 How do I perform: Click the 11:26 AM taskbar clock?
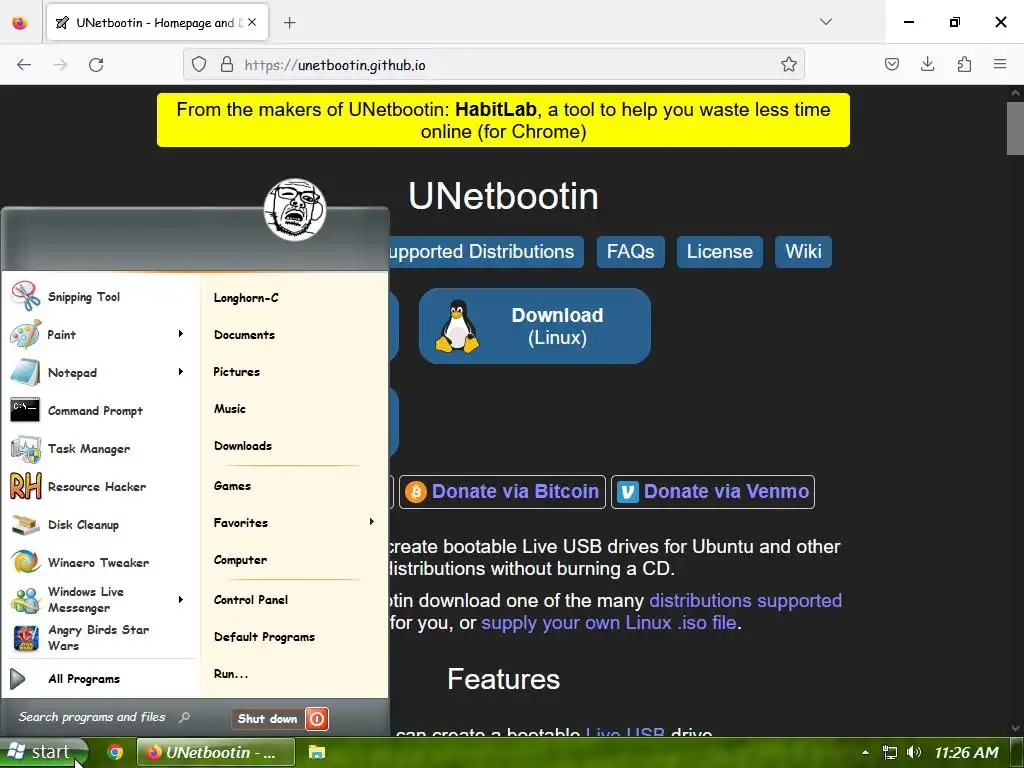pyautogui.click(x=967, y=752)
